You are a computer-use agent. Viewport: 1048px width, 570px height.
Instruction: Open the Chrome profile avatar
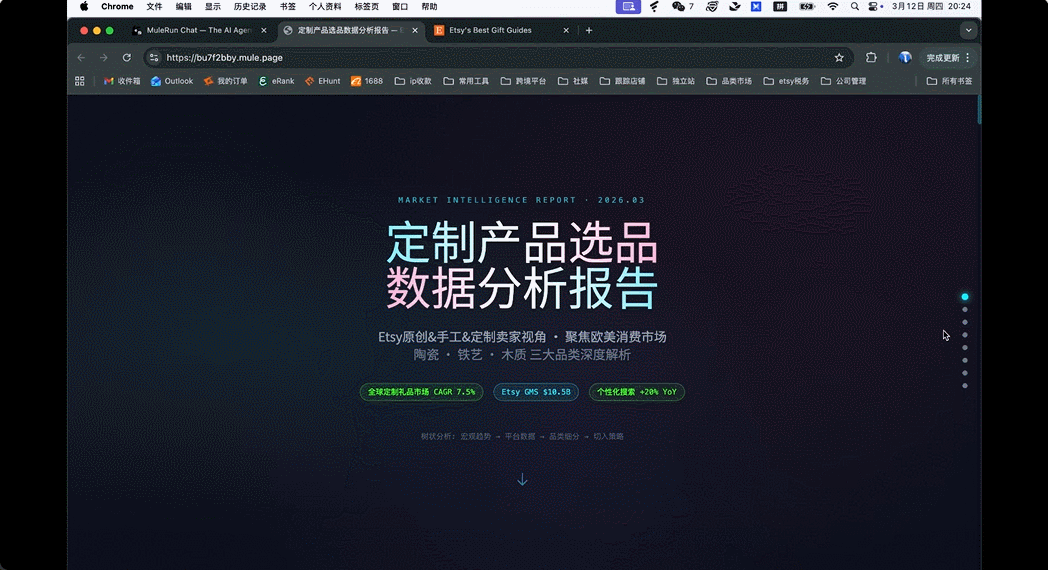pyautogui.click(x=905, y=57)
